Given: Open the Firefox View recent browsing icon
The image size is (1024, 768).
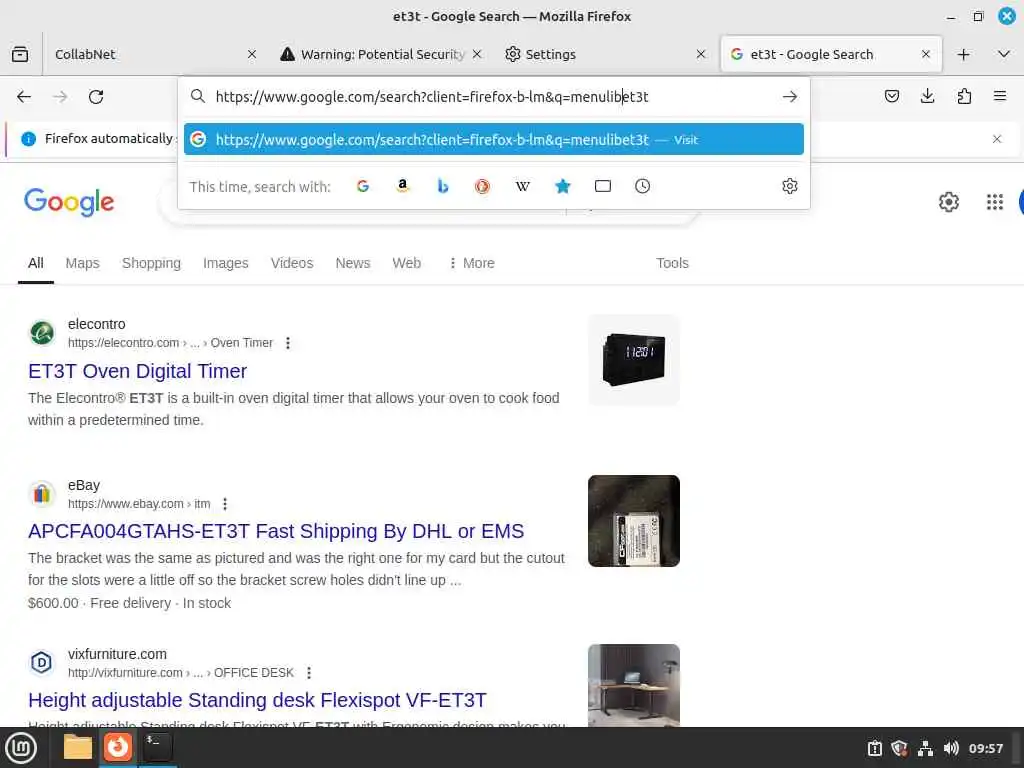Looking at the screenshot, I should (x=20, y=54).
